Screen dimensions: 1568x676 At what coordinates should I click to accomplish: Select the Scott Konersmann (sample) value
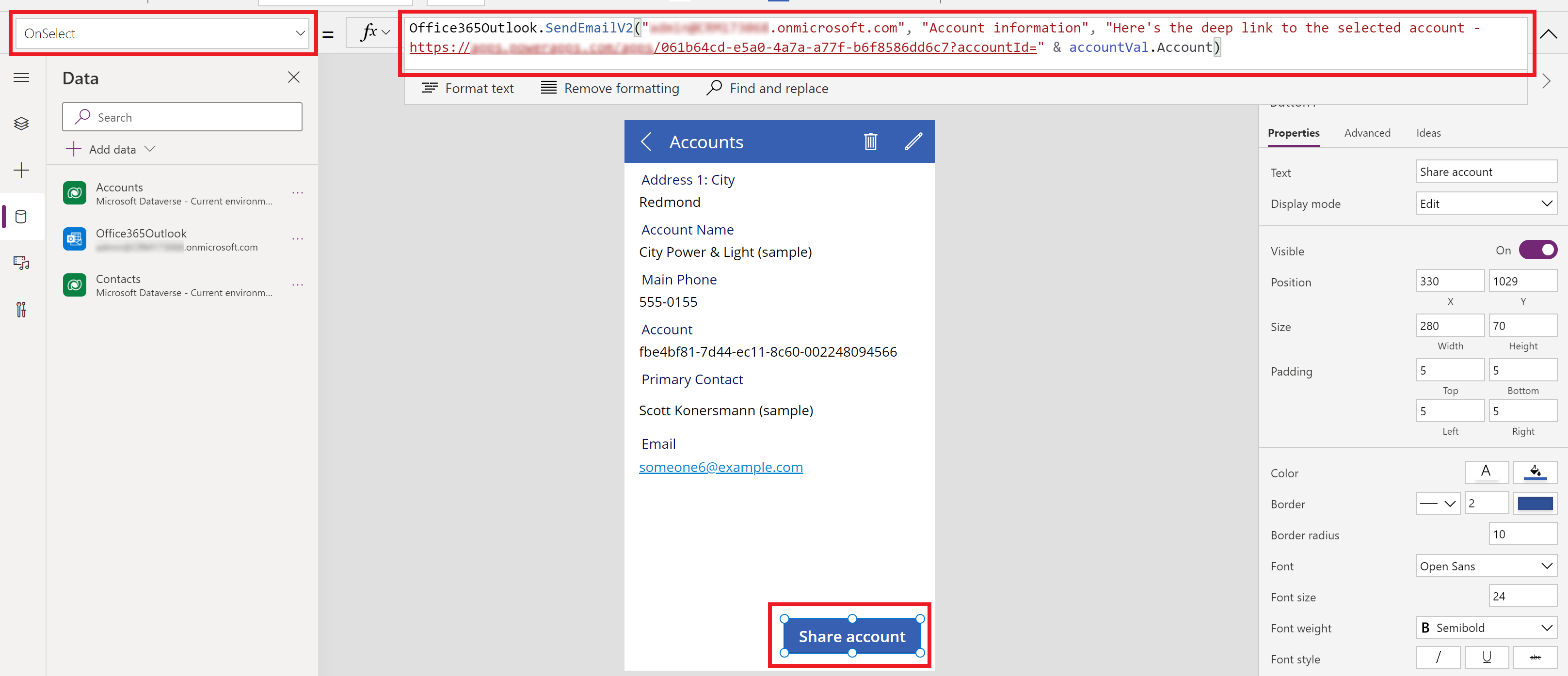(x=725, y=411)
